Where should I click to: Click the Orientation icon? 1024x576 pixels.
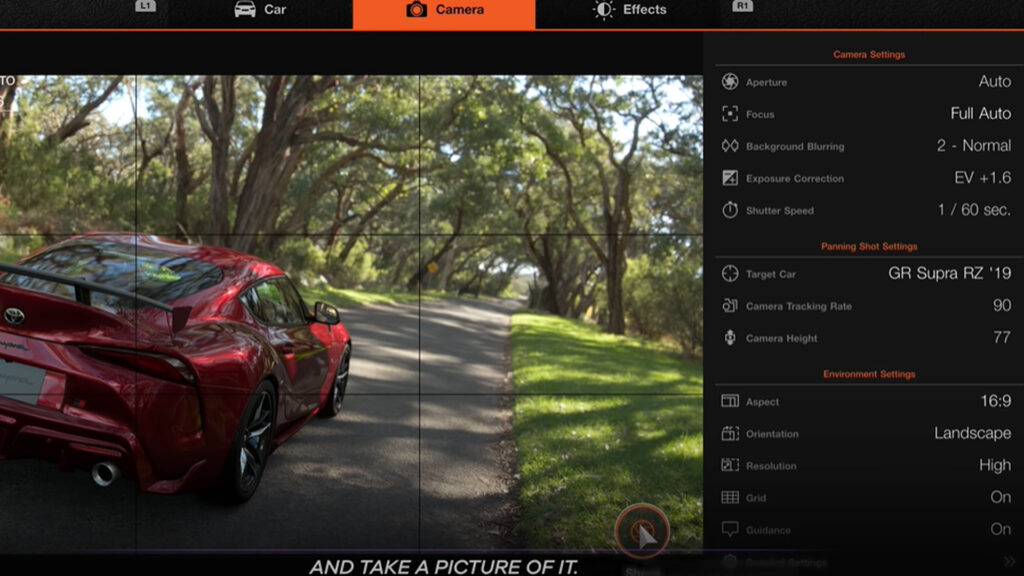point(729,433)
